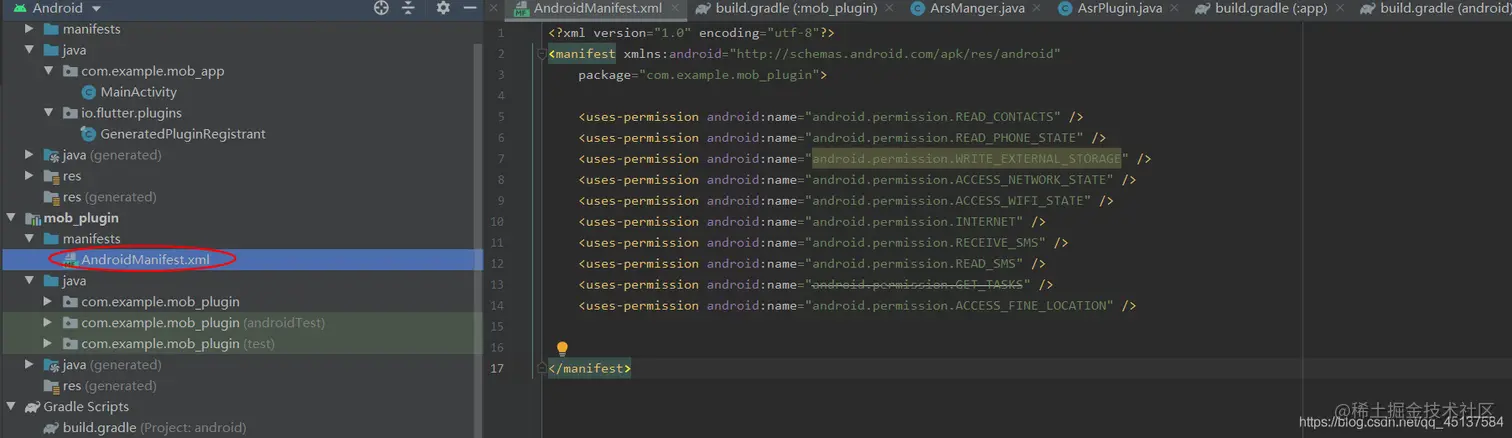The image size is (1512, 438).
Task: Expand com.example.mob_plugin (androidTest) package
Action: click(49, 323)
